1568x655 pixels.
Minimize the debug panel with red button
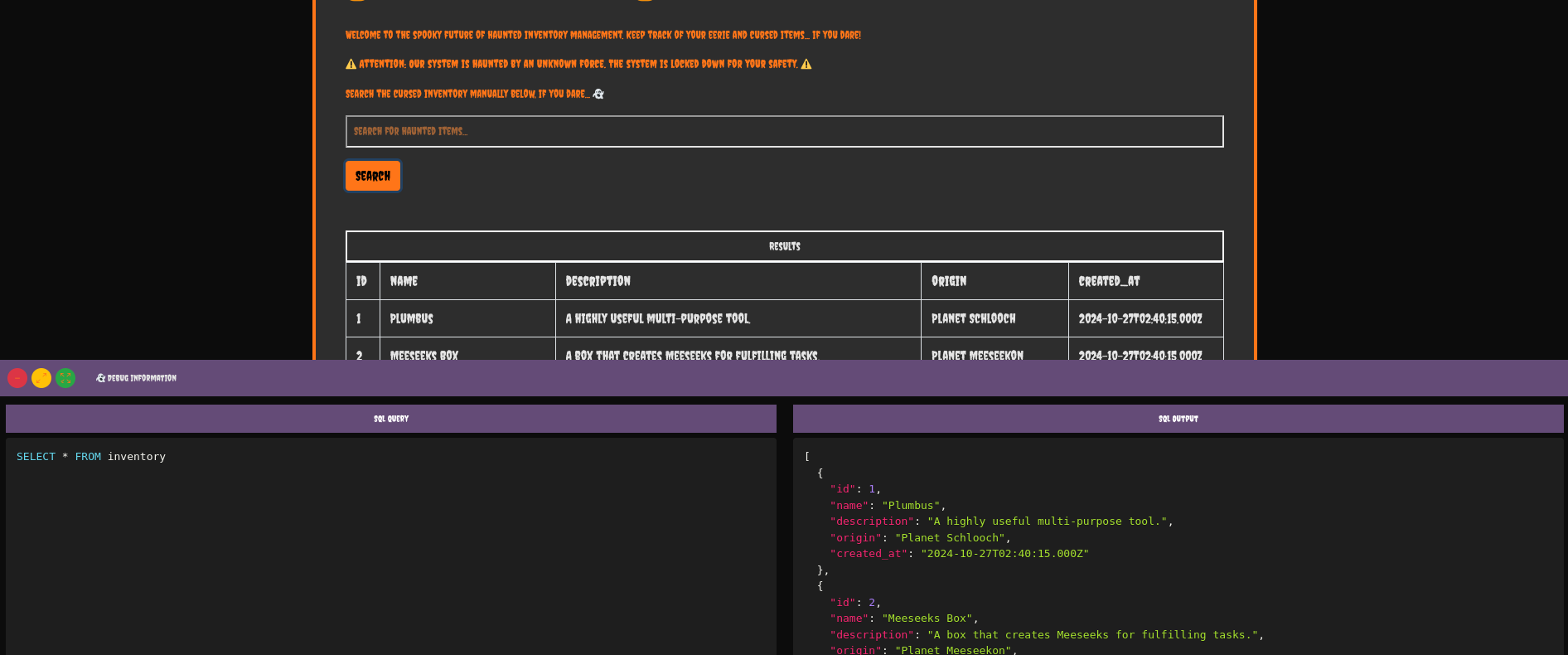pos(17,378)
